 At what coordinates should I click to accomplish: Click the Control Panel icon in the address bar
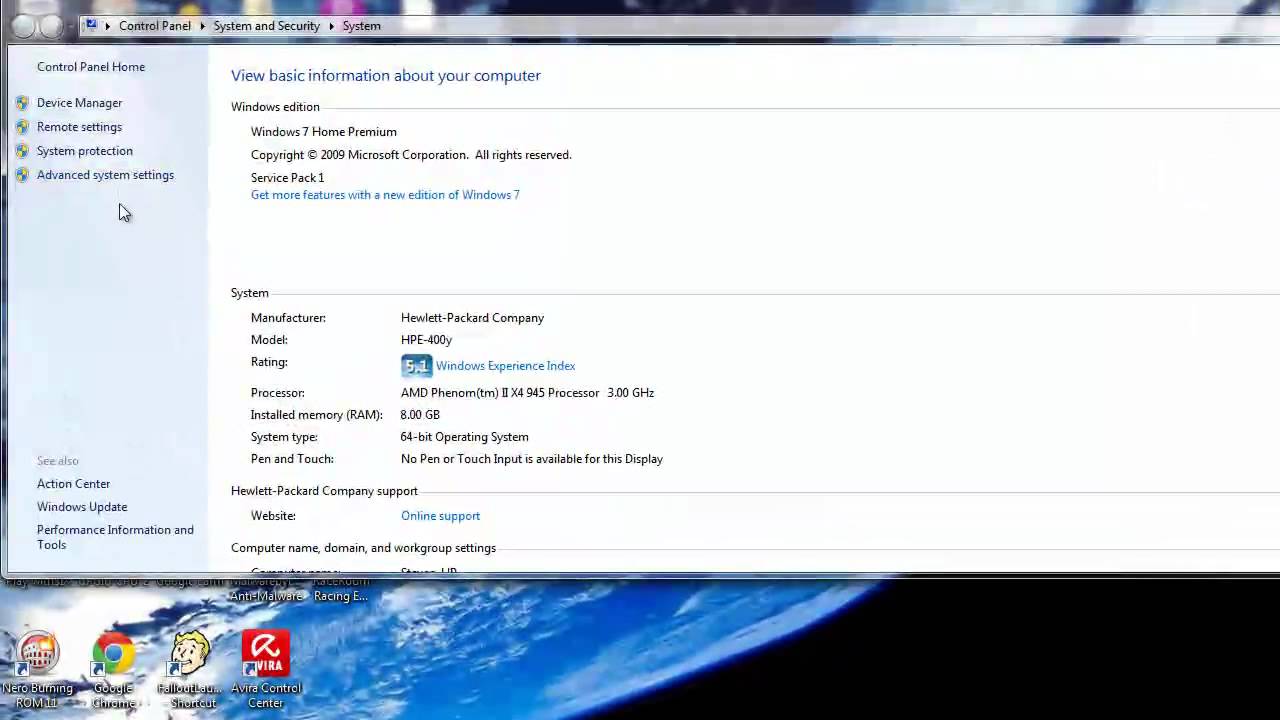91,25
